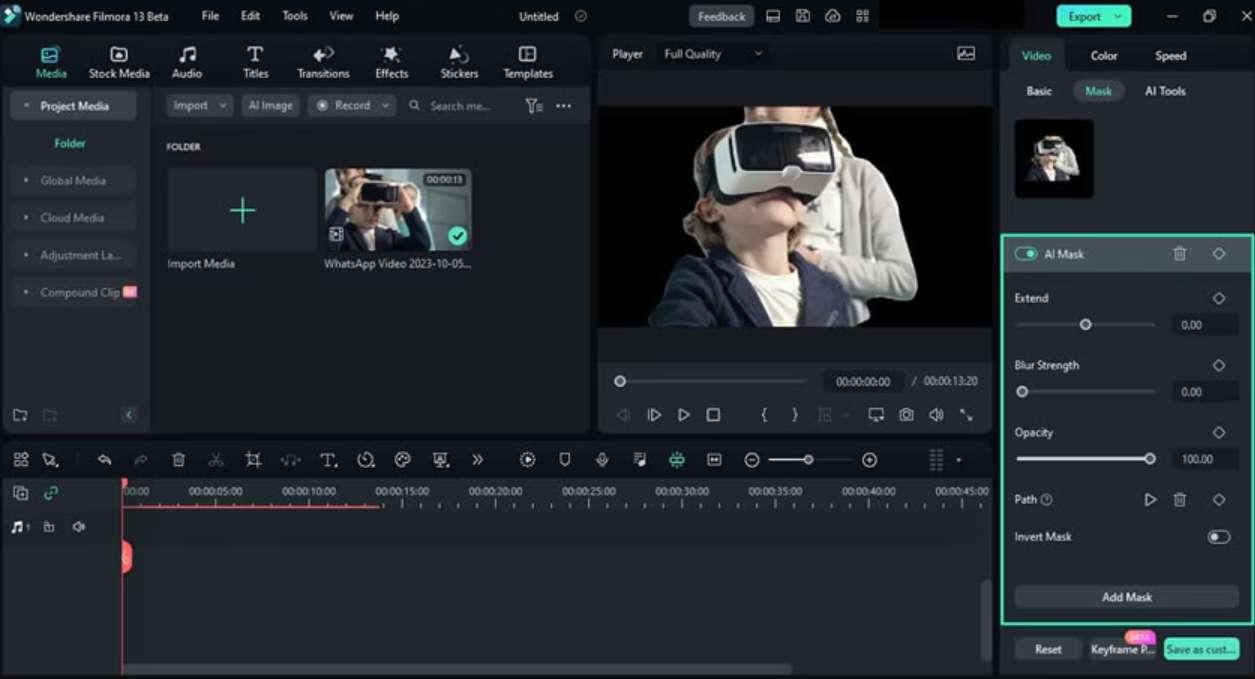This screenshot has width=1255, height=679.
Task: Click the Stop button in player
Action: (713, 414)
